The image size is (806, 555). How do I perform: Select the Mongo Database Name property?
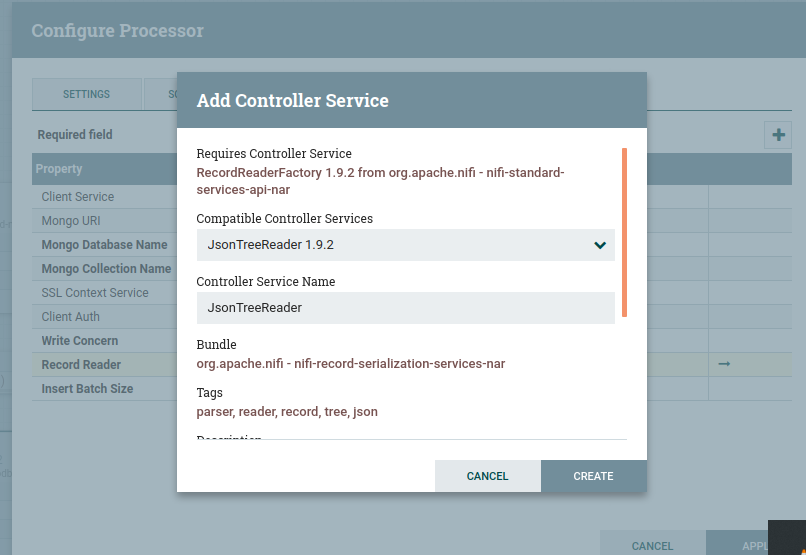click(x=104, y=245)
